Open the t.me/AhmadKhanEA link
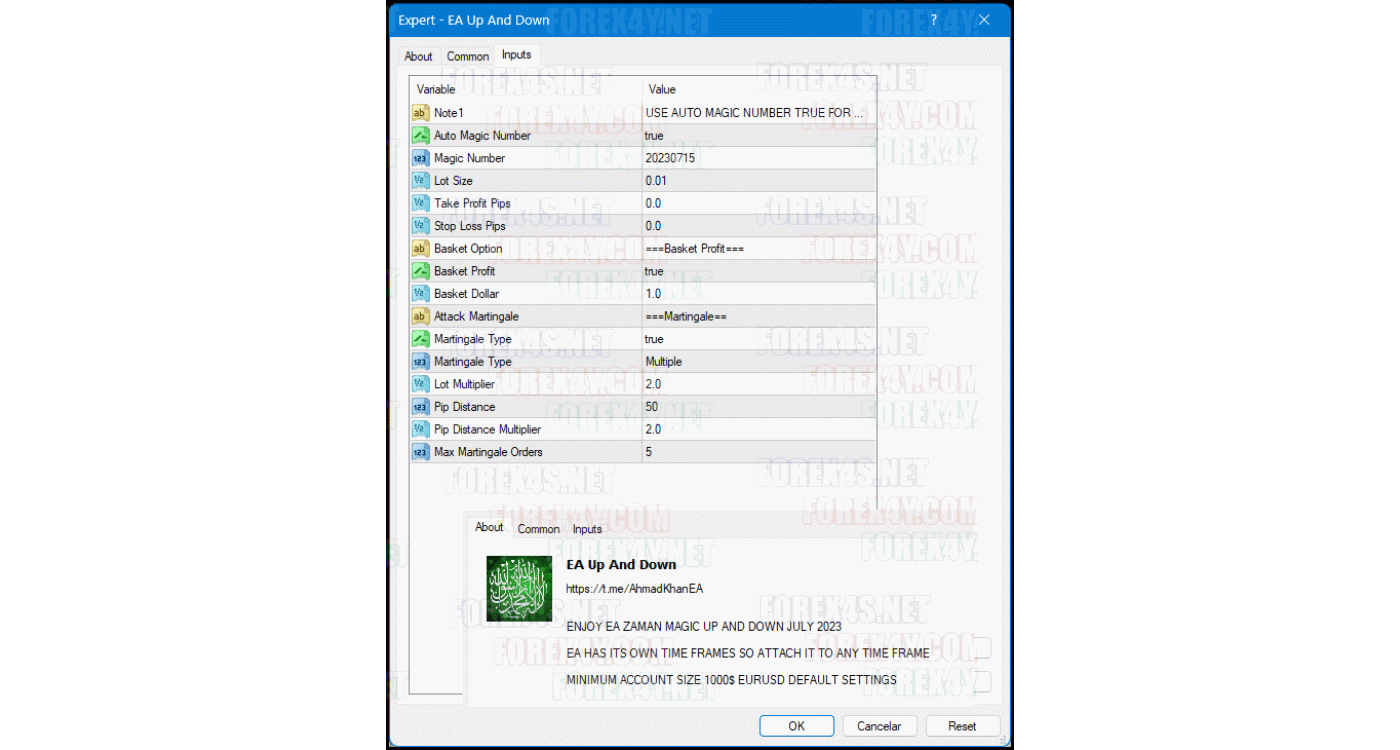The width and height of the screenshot is (1400, 750). coord(634,589)
